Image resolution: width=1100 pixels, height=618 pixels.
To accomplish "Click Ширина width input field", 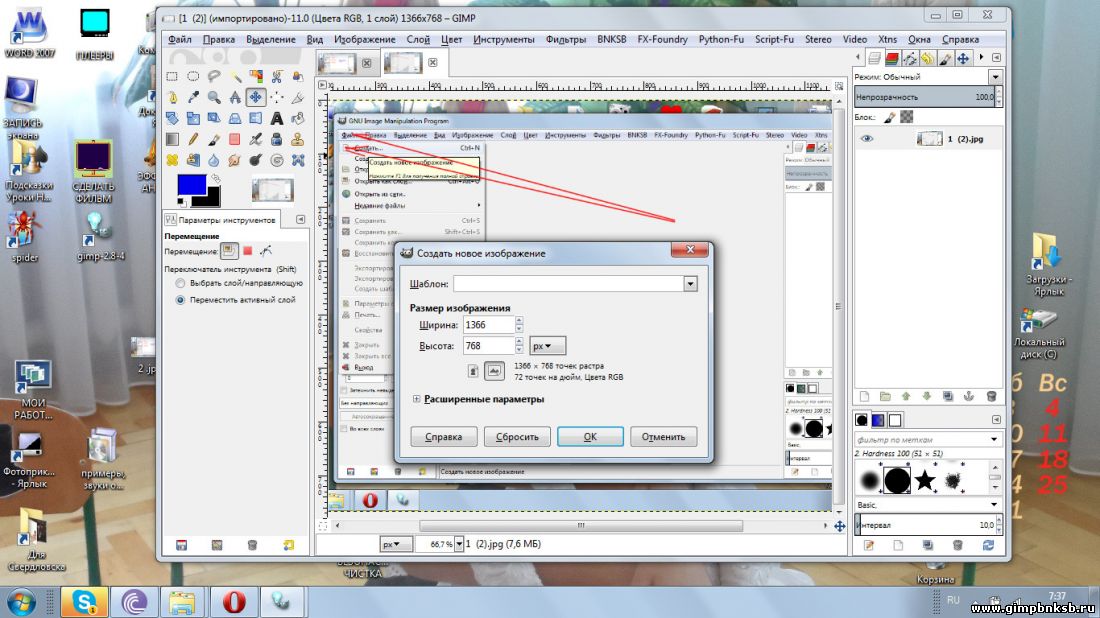I will [489, 325].
